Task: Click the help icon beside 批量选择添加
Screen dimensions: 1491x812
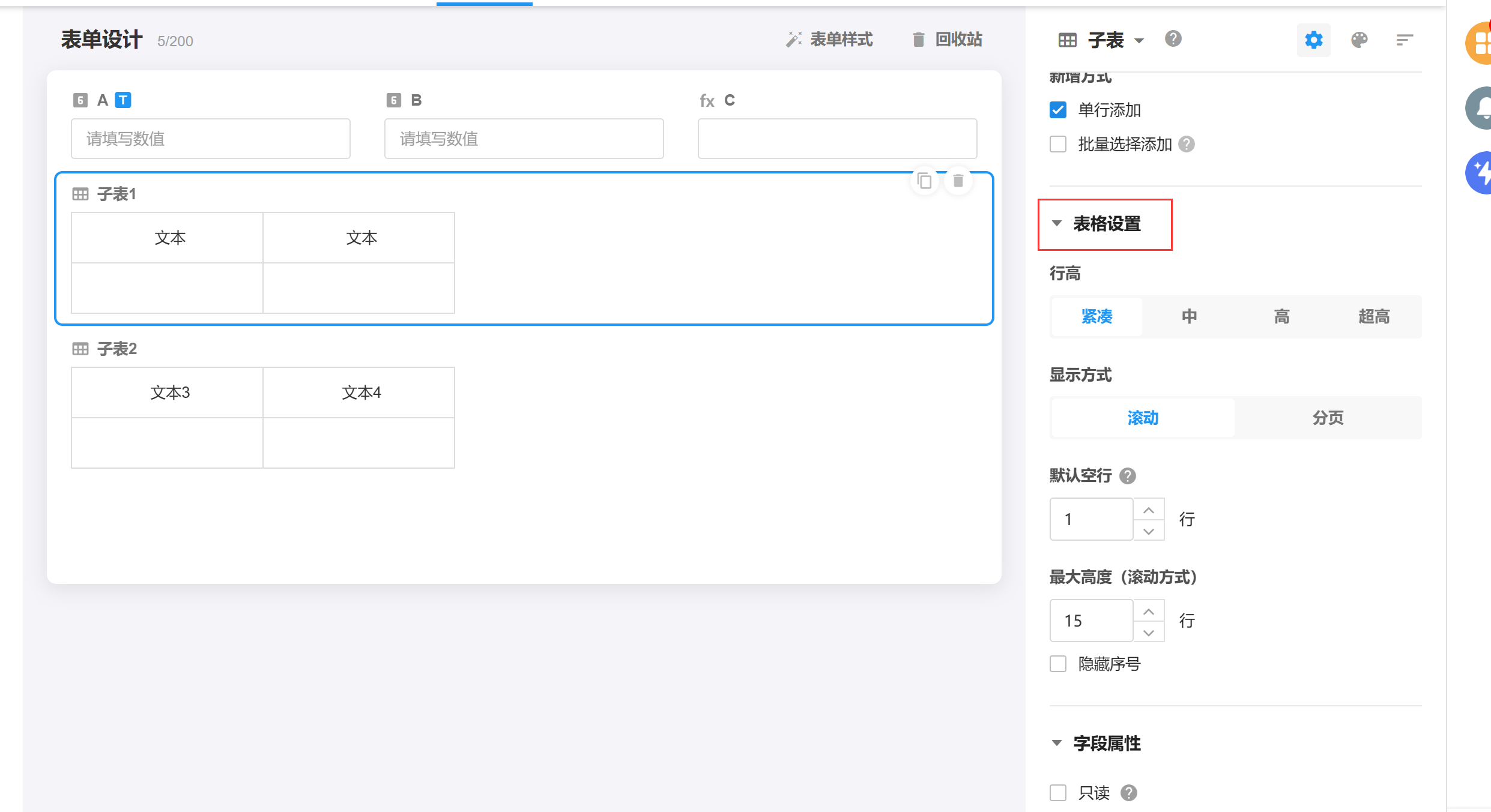Action: 1187,144
